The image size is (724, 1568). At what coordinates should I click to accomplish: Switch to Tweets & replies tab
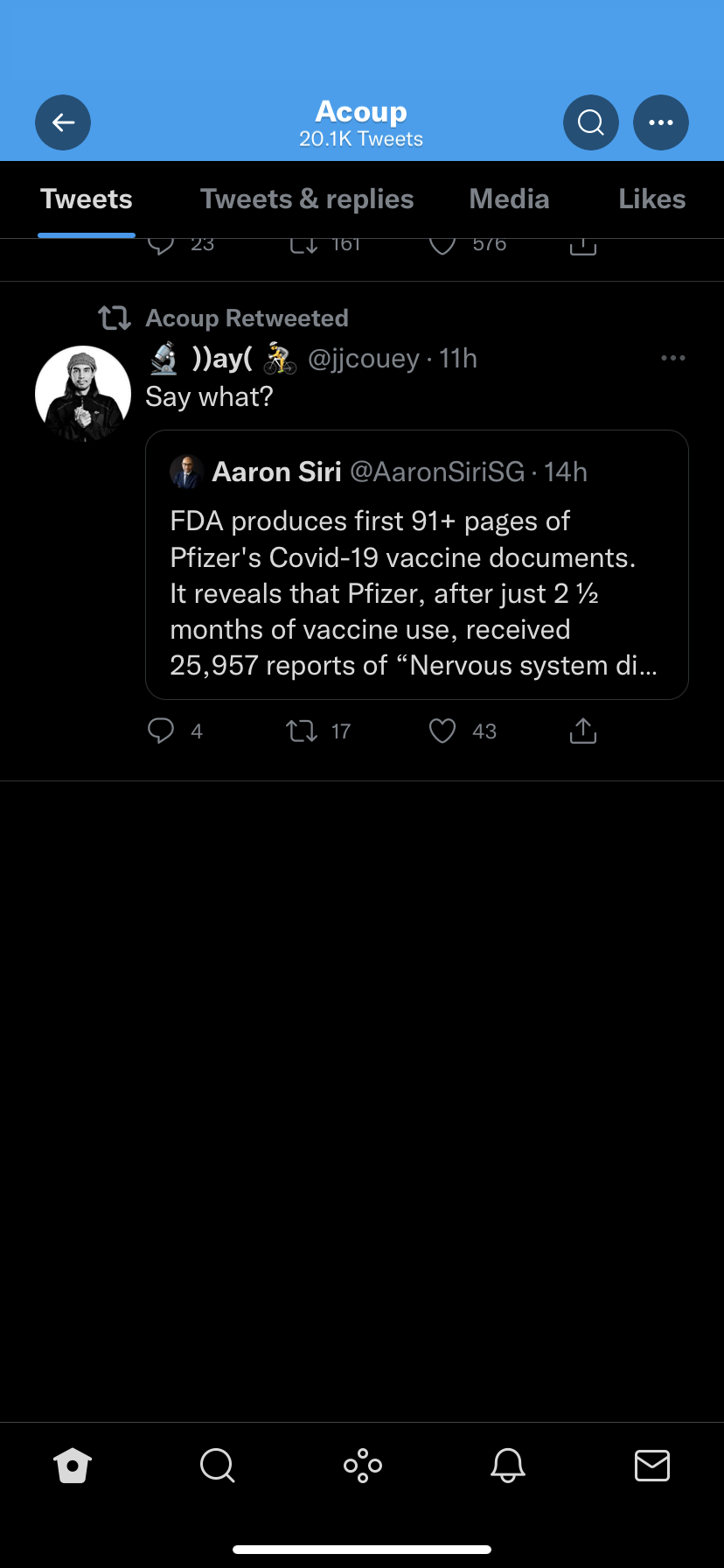pos(307,199)
